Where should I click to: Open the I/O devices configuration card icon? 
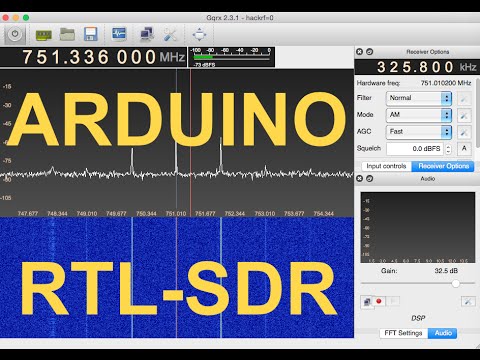pyautogui.click(x=44, y=35)
